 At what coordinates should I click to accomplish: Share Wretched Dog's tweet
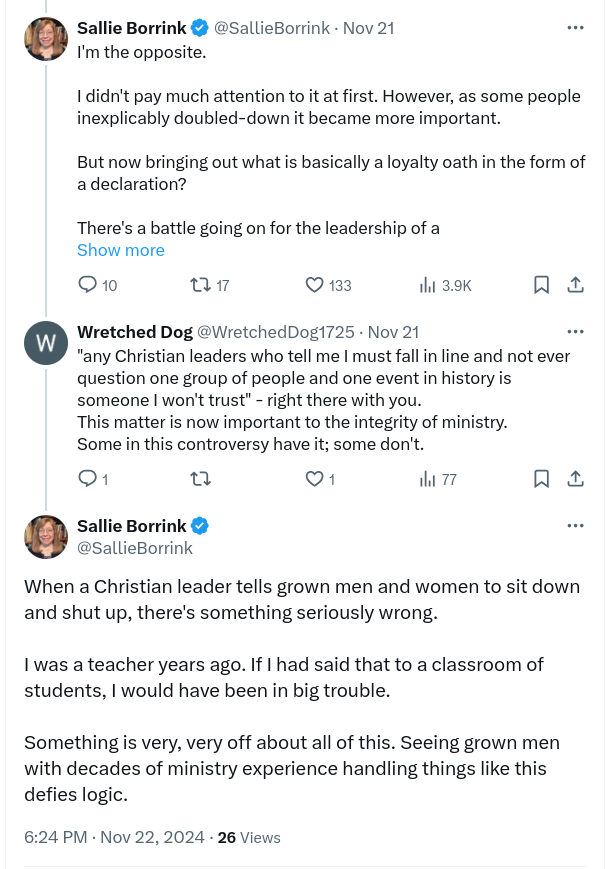tap(575, 479)
